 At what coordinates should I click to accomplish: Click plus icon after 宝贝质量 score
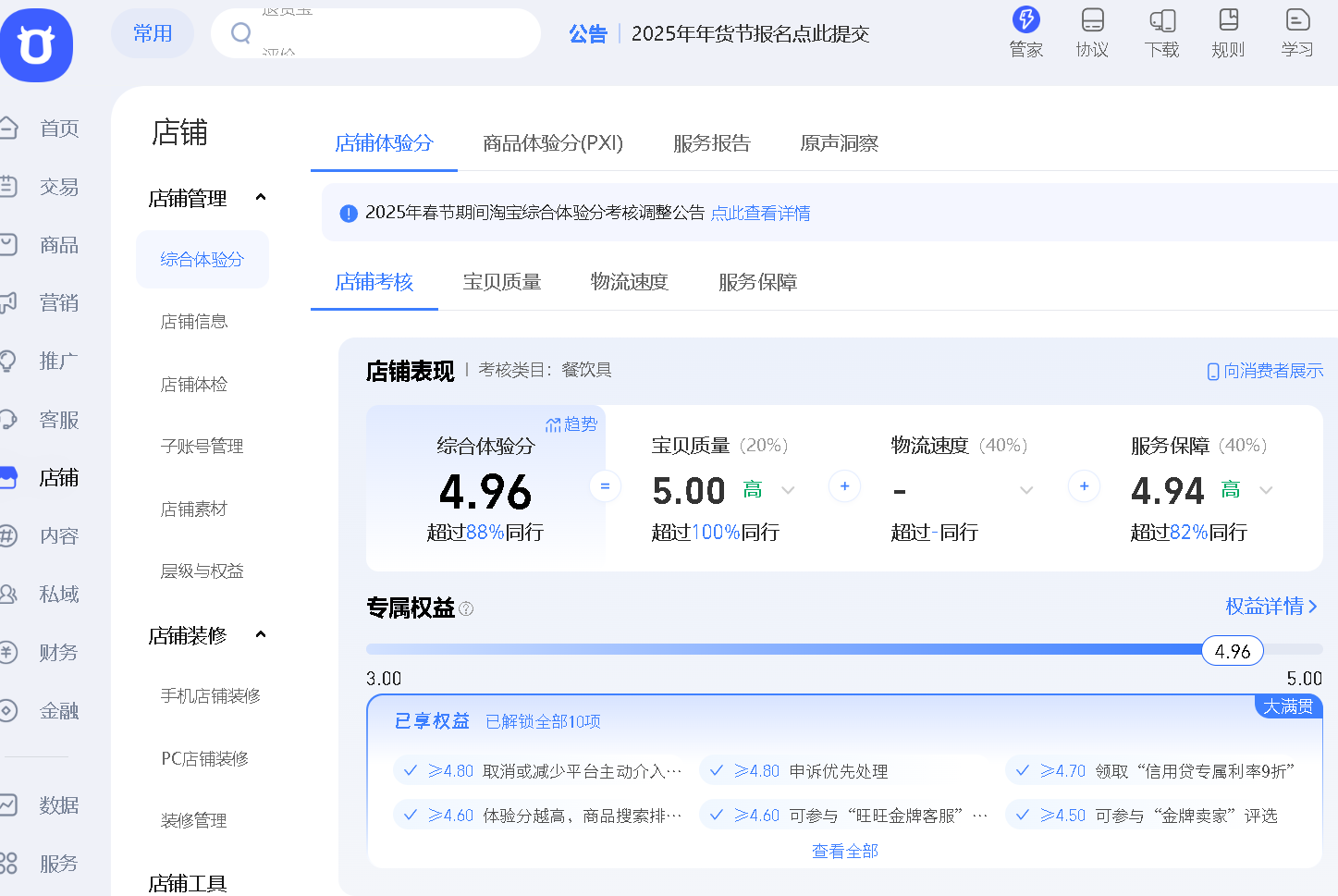844,486
